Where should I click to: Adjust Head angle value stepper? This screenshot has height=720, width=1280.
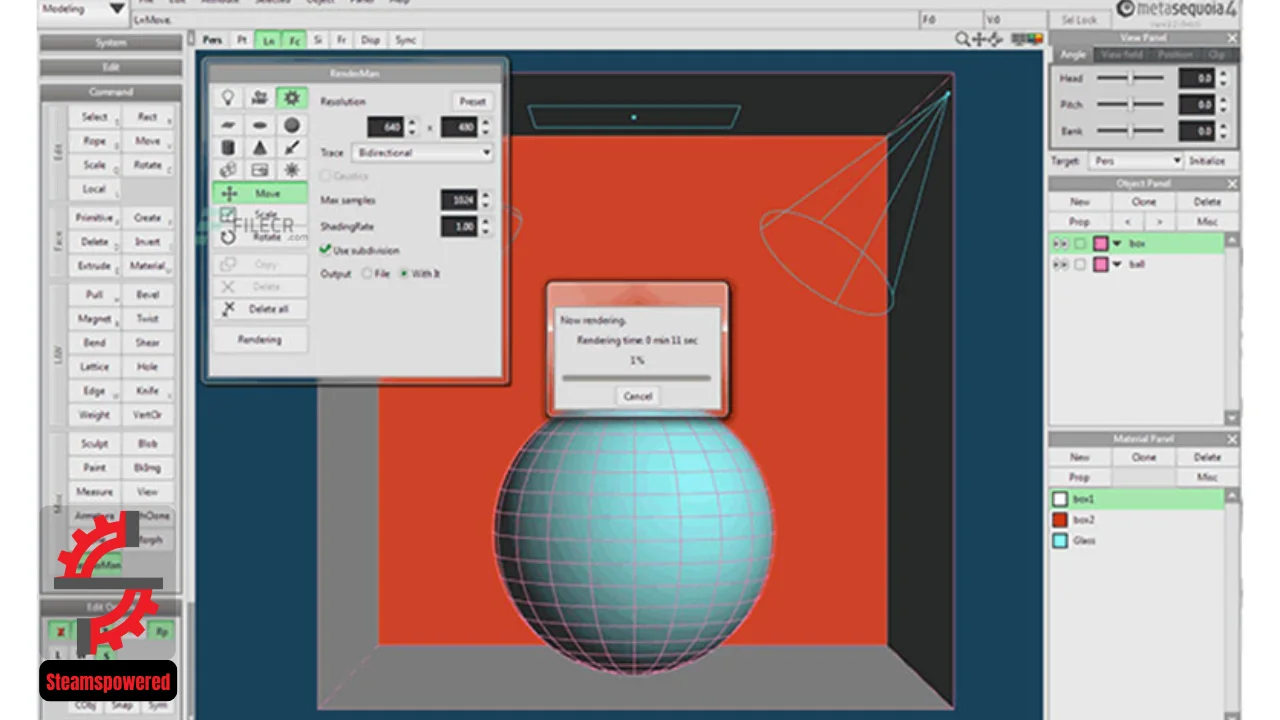[1225, 78]
